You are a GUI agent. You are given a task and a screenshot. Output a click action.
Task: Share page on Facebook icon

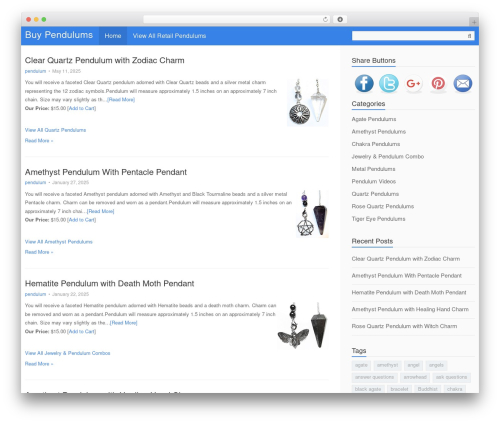tap(364, 83)
